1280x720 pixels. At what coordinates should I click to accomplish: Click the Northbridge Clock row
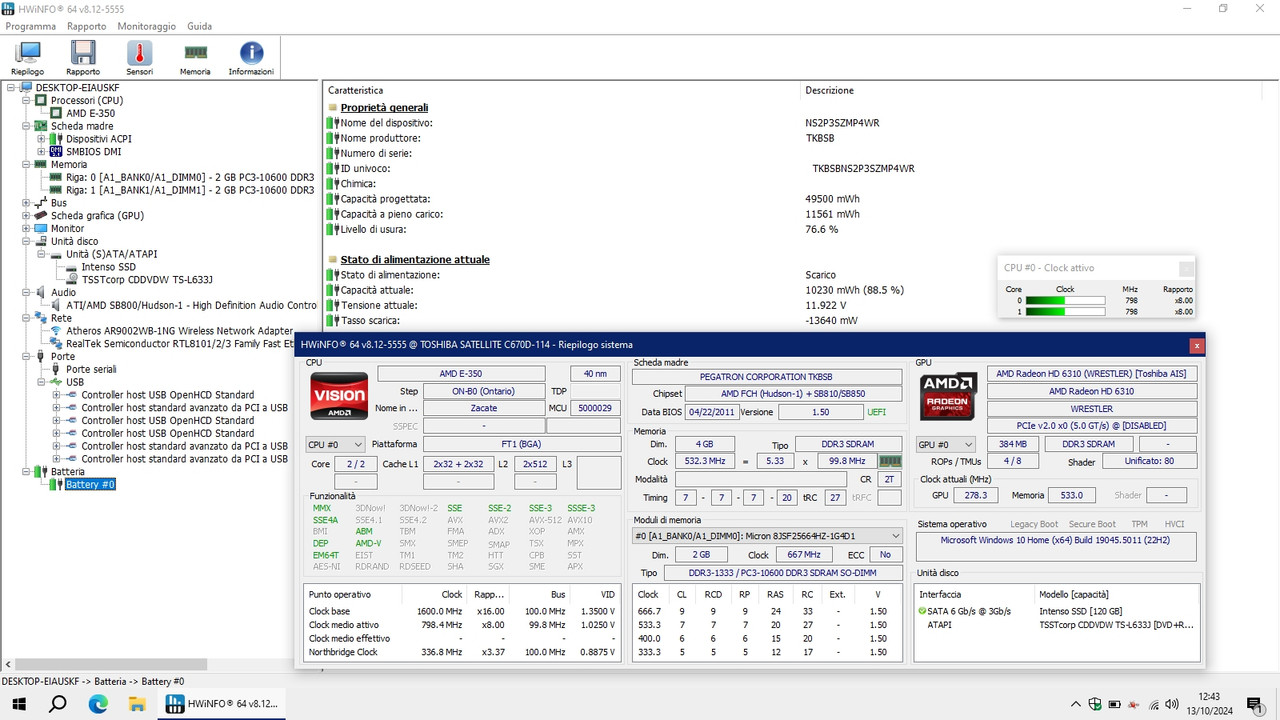click(463, 652)
